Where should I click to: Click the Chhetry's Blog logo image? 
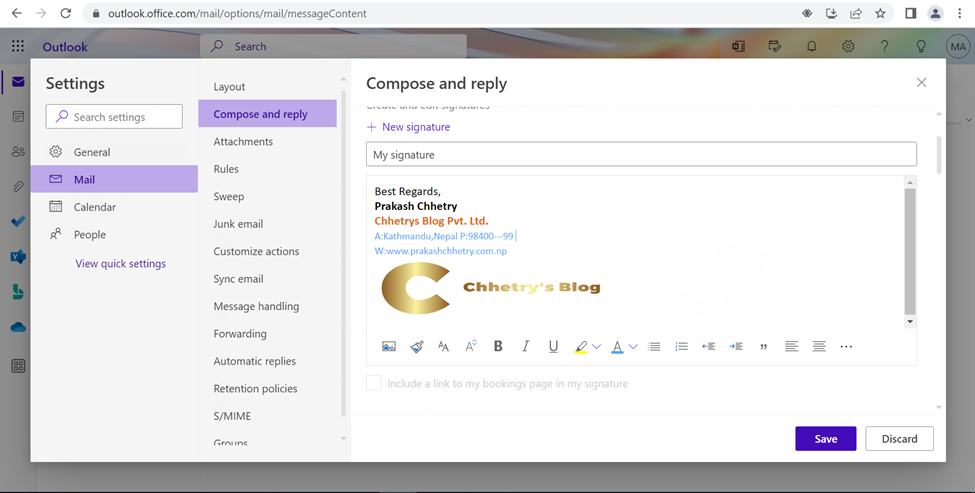(x=491, y=287)
